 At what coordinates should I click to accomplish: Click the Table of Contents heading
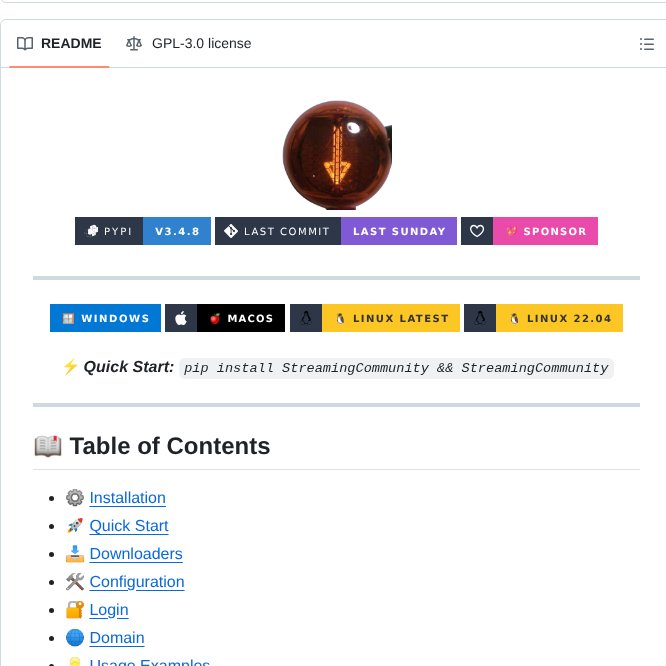(x=169, y=446)
